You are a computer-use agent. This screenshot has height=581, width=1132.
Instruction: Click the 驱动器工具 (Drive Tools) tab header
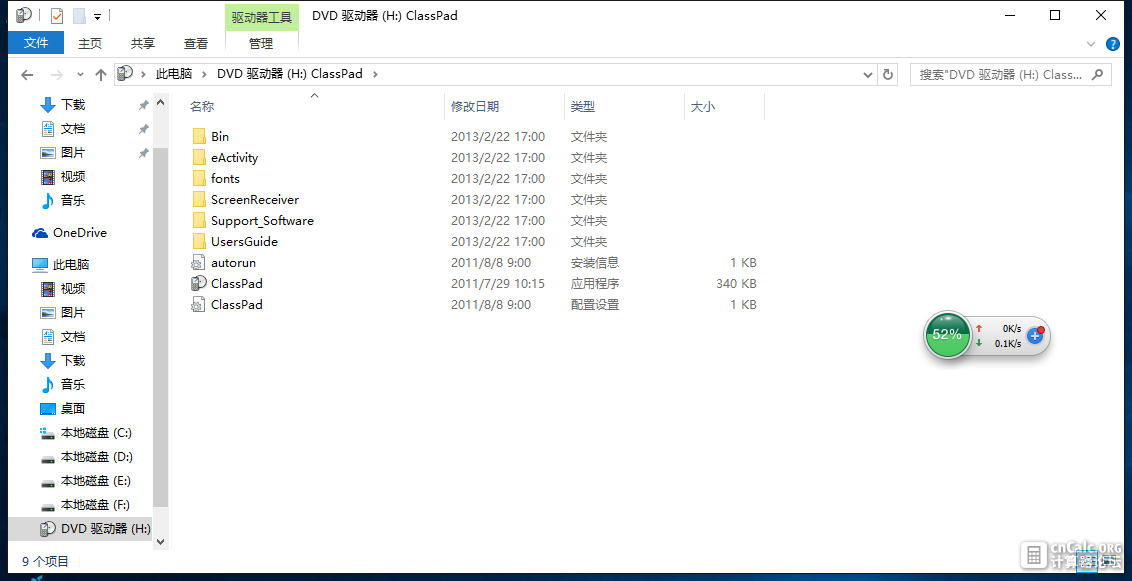[x=261, y=16]
